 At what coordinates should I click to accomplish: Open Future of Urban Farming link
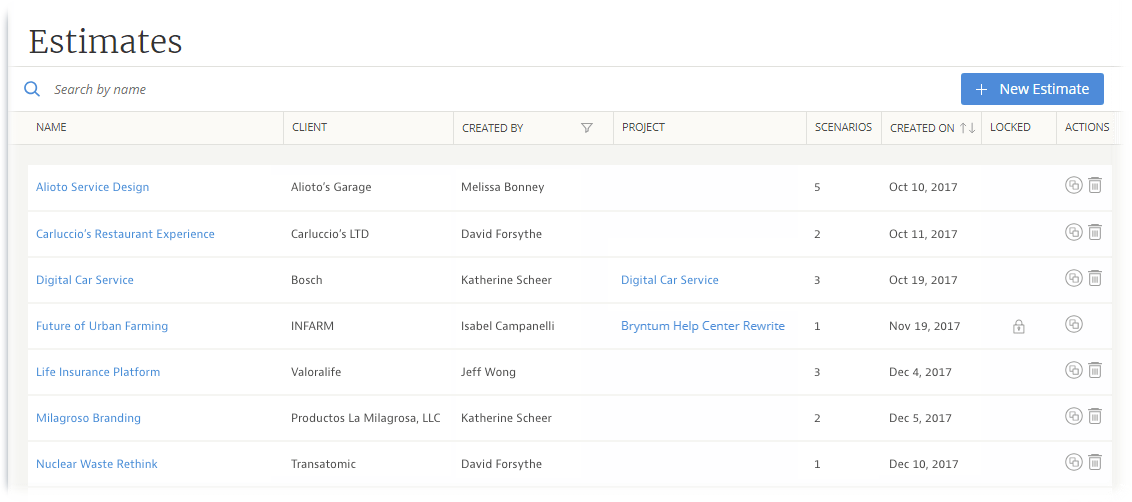coord(102,326)
